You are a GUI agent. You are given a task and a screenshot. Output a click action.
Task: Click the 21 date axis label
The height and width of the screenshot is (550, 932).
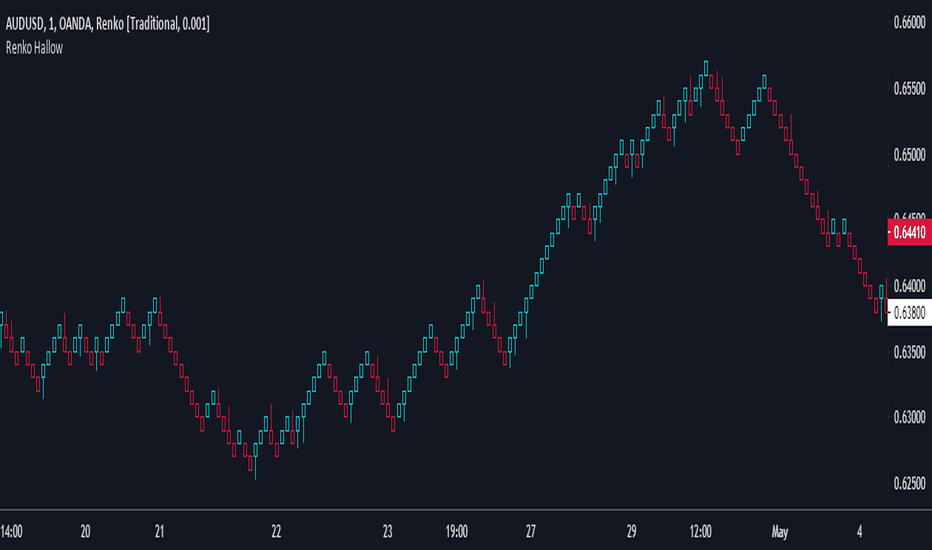click(x=159, y=532)
